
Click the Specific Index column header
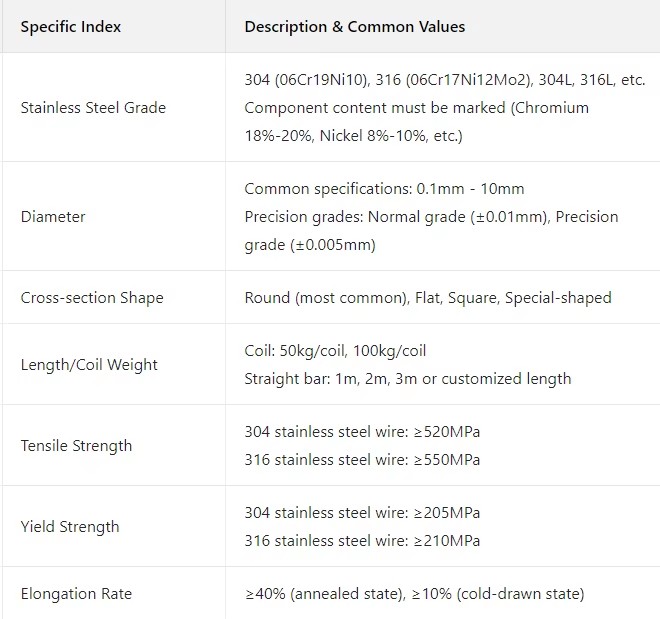click(x=71, y=27)
